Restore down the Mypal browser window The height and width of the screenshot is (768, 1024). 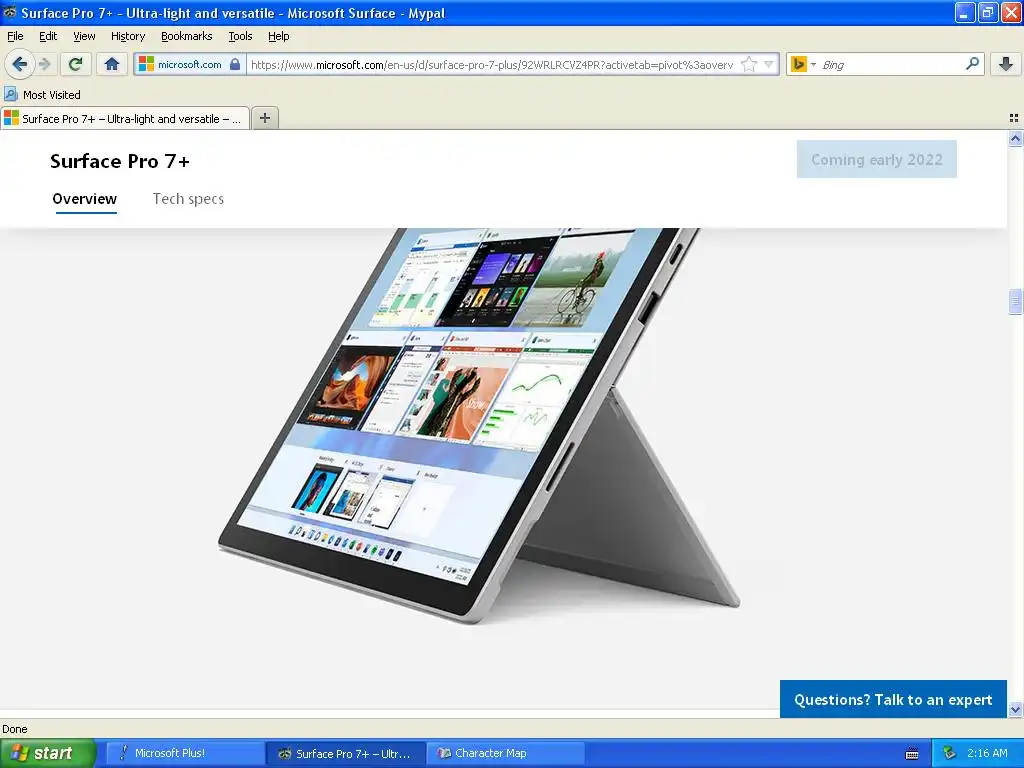(987, 12)
